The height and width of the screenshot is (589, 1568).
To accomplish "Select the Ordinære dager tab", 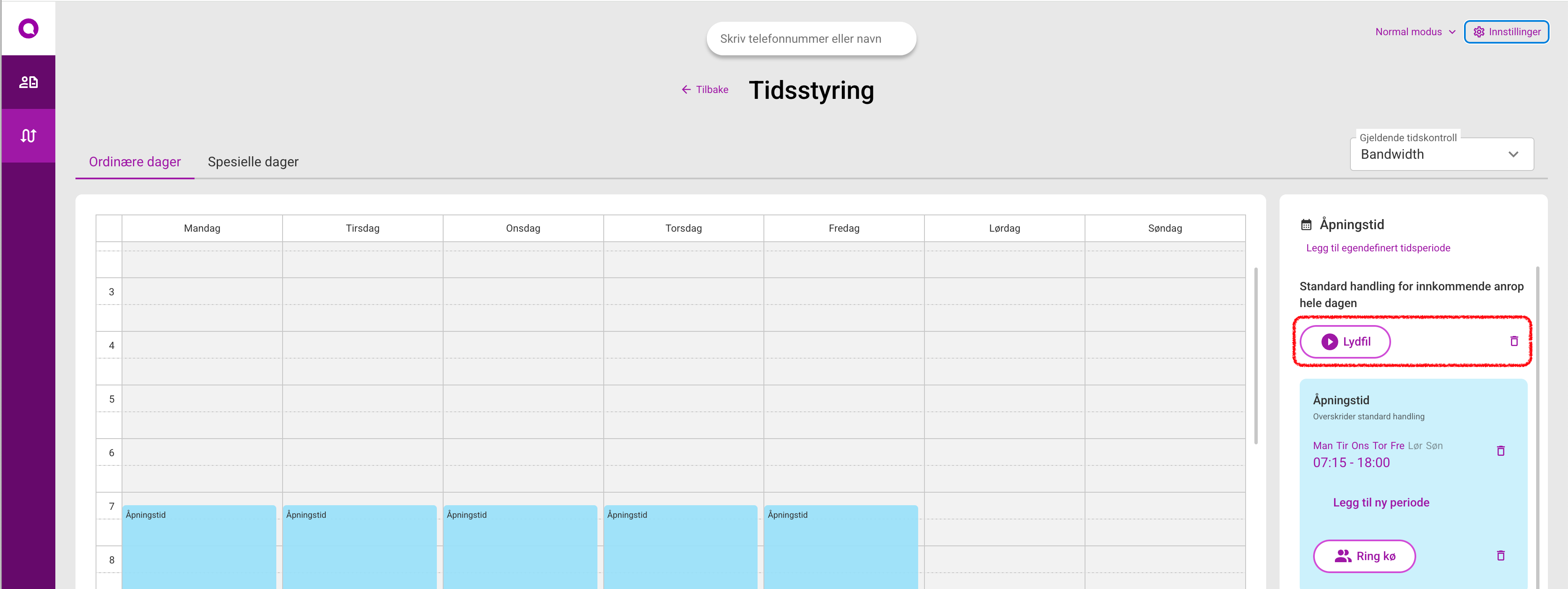I will click(x=135, y=162).
